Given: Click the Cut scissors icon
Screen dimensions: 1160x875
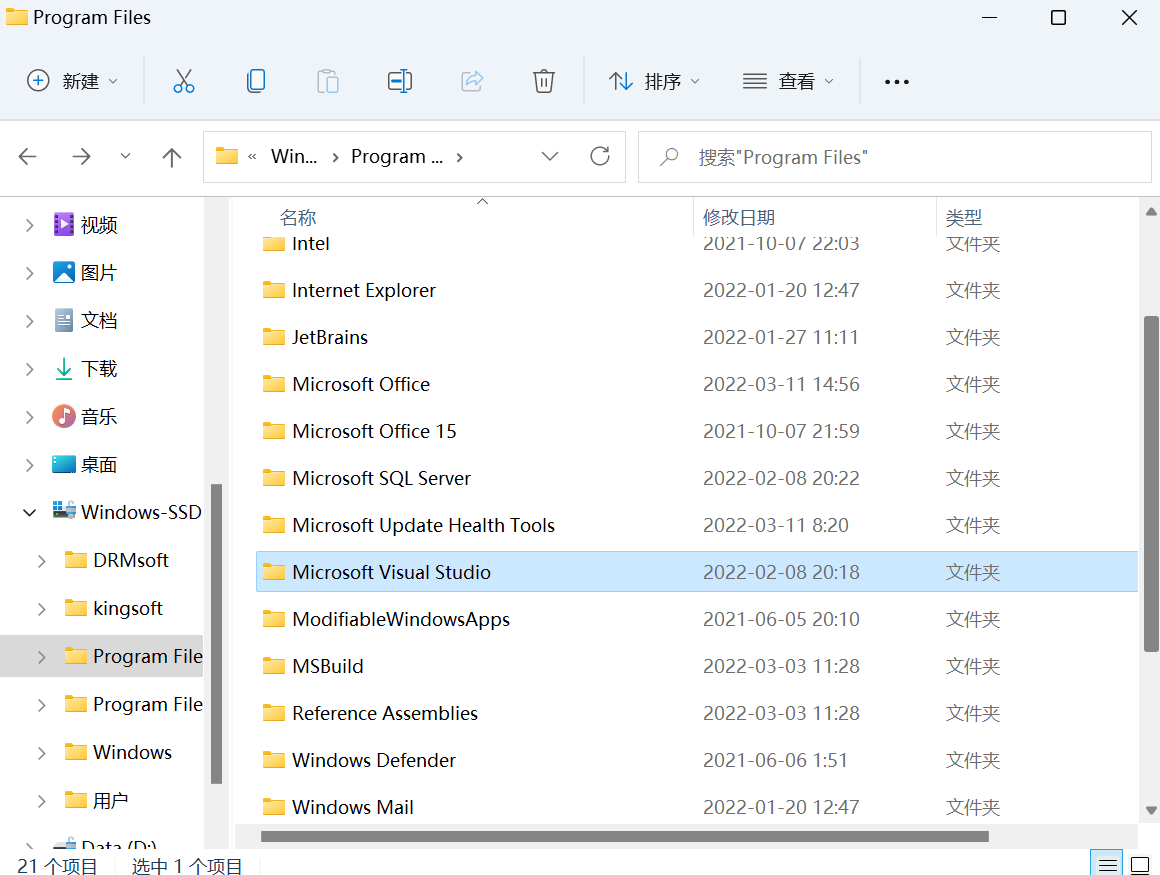Looking at the screenshot, I should tap(183, 81).
